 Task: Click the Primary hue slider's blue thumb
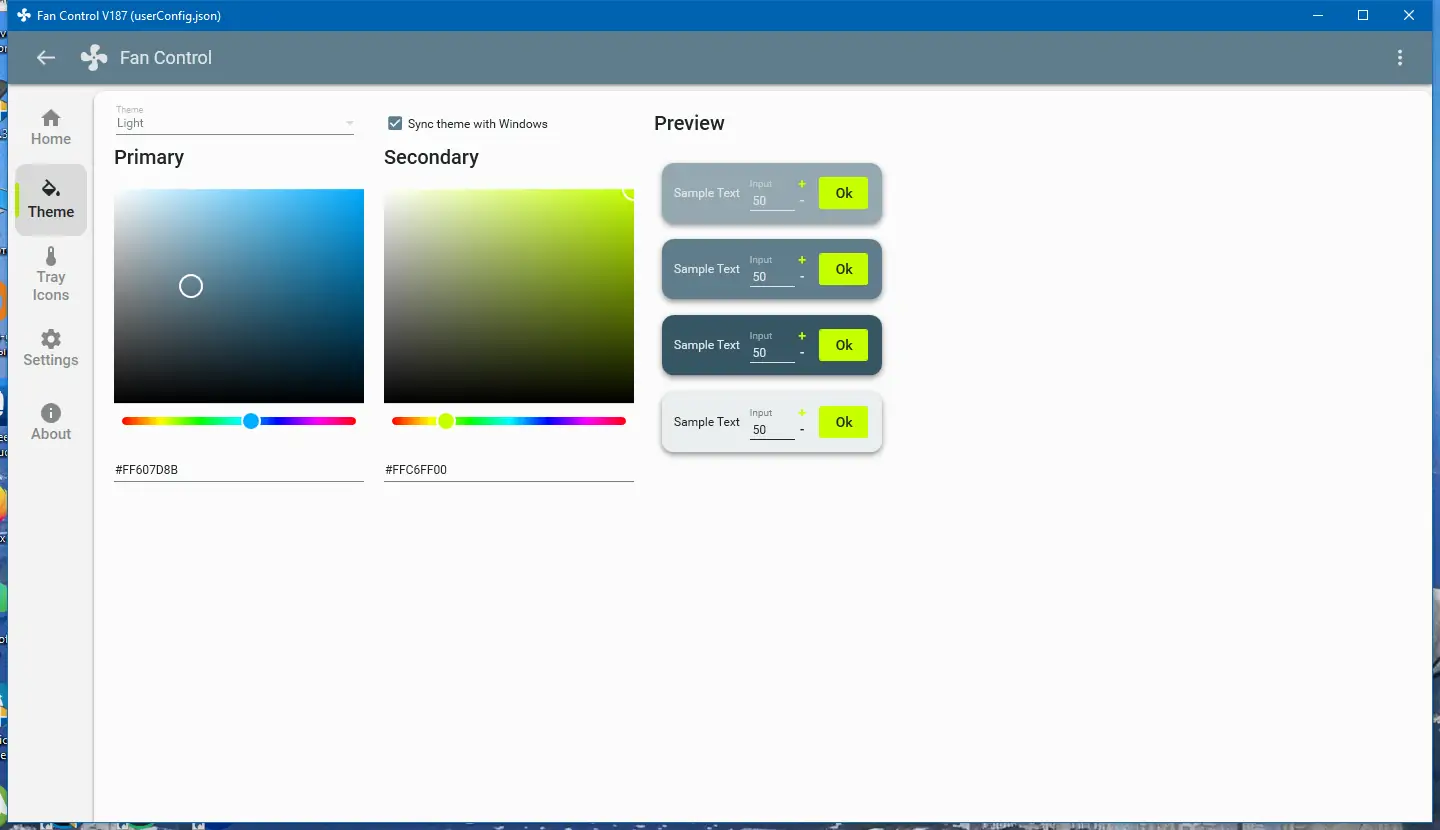point(251,421)
